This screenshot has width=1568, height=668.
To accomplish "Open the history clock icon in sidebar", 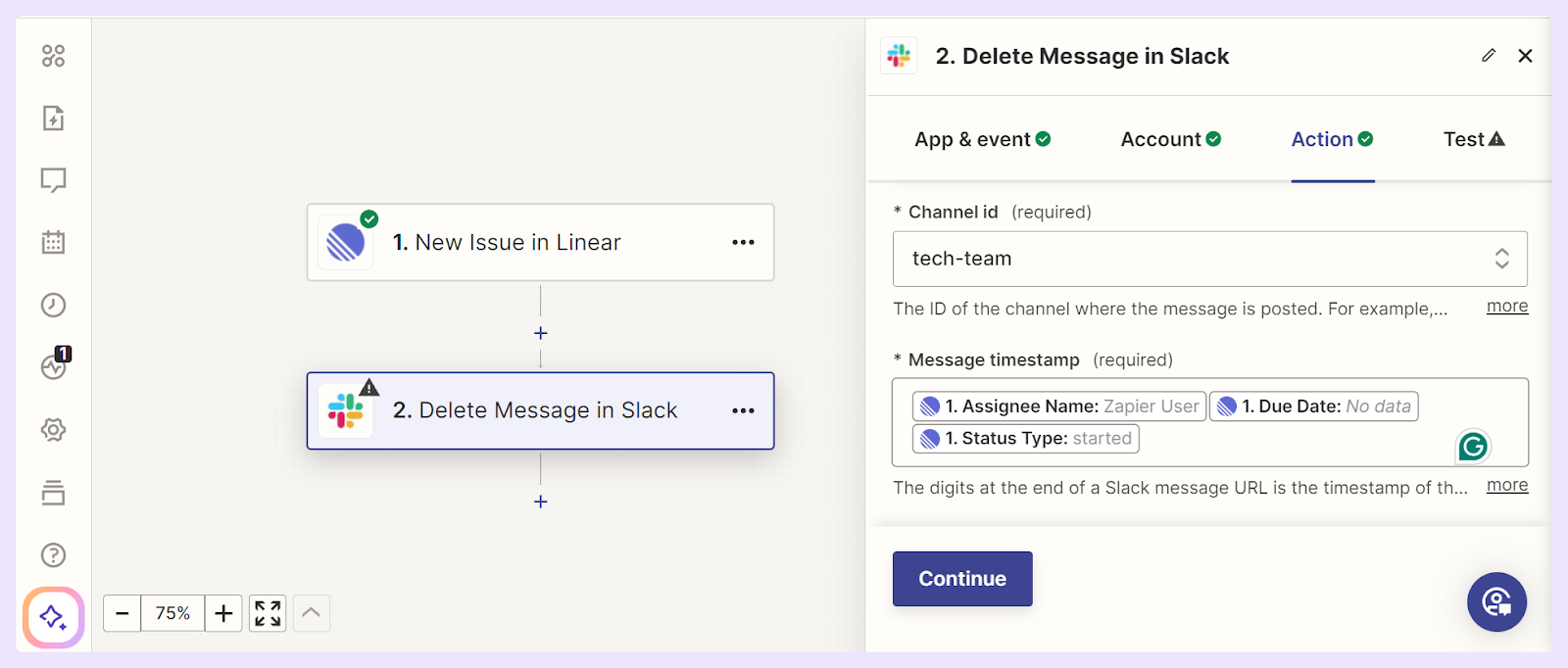I will pos(54,305).
